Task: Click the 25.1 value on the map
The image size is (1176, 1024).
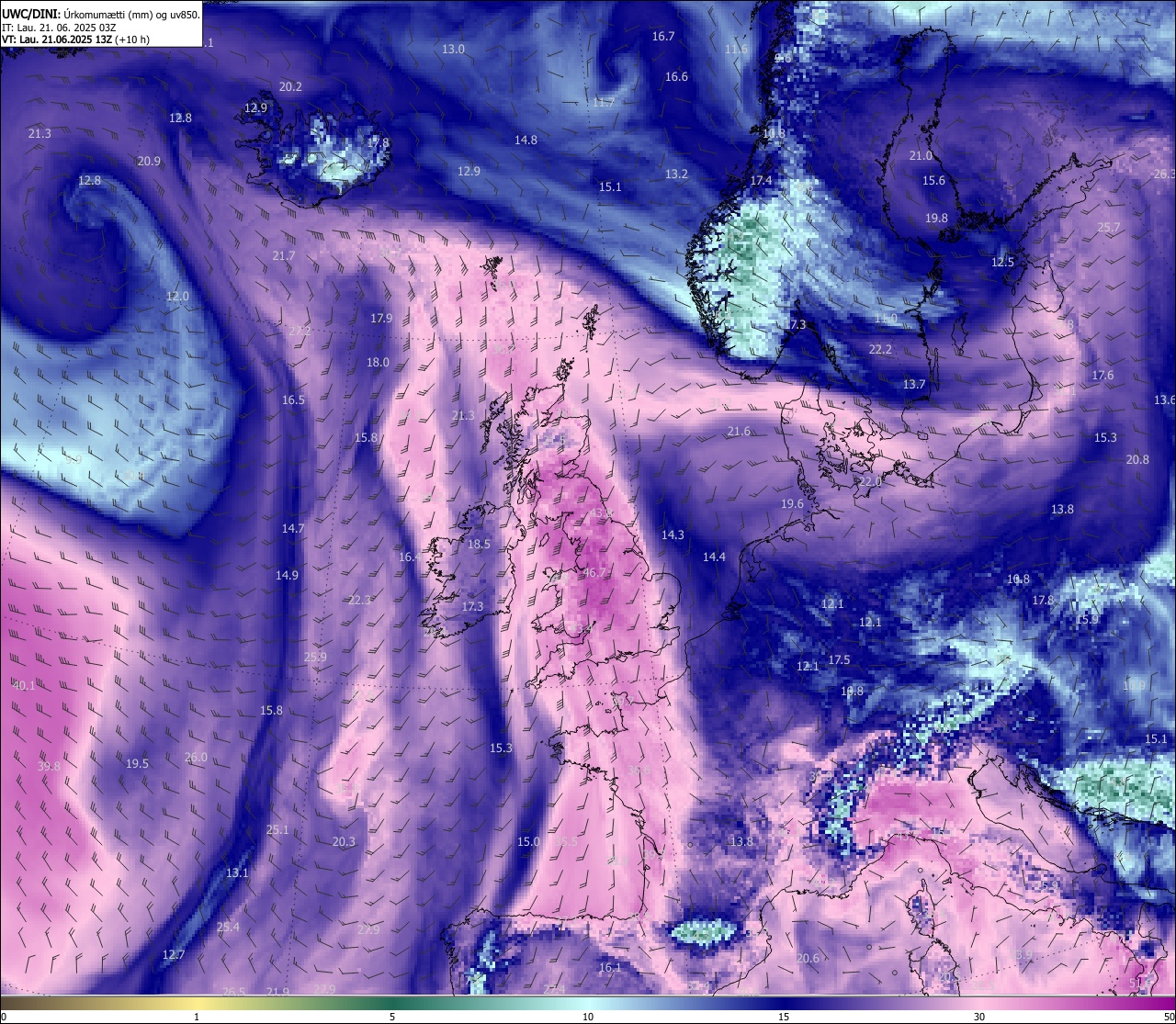Action: (277, 829)
